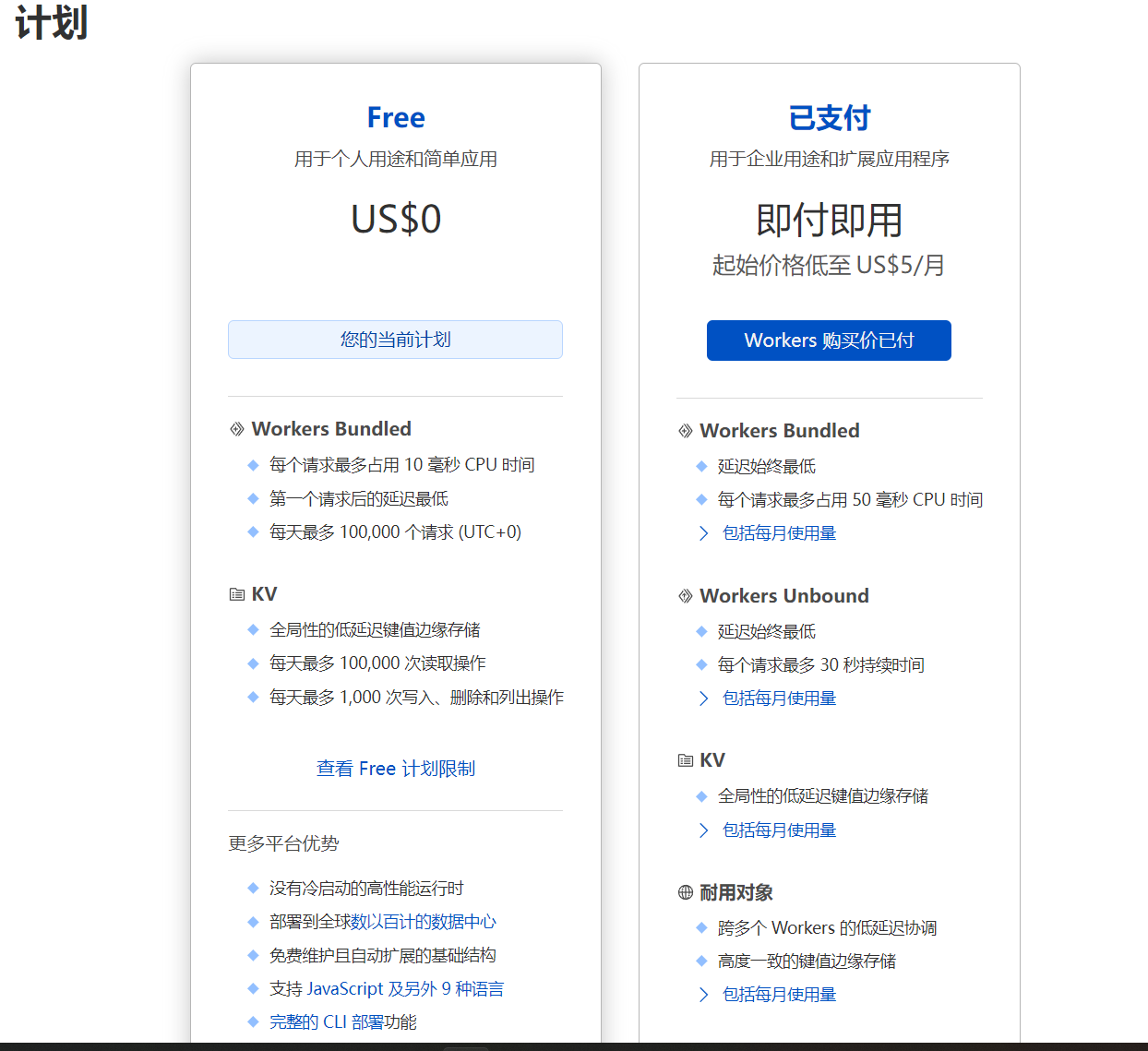Click the globe icon next to 耐用对象
The image size is (1148, 1051).
coord(686,892)
